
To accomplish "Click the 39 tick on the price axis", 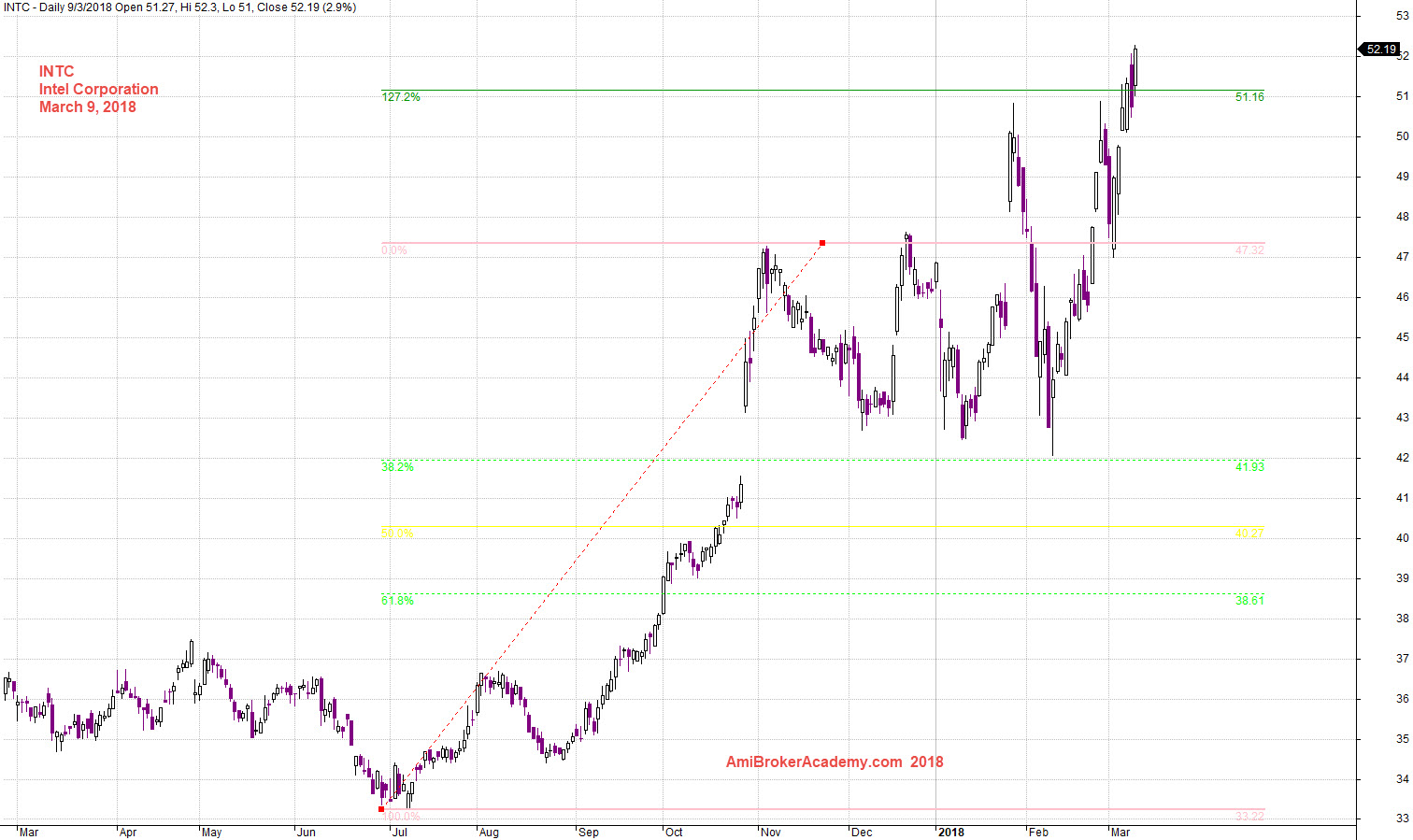I will 1402,578.
